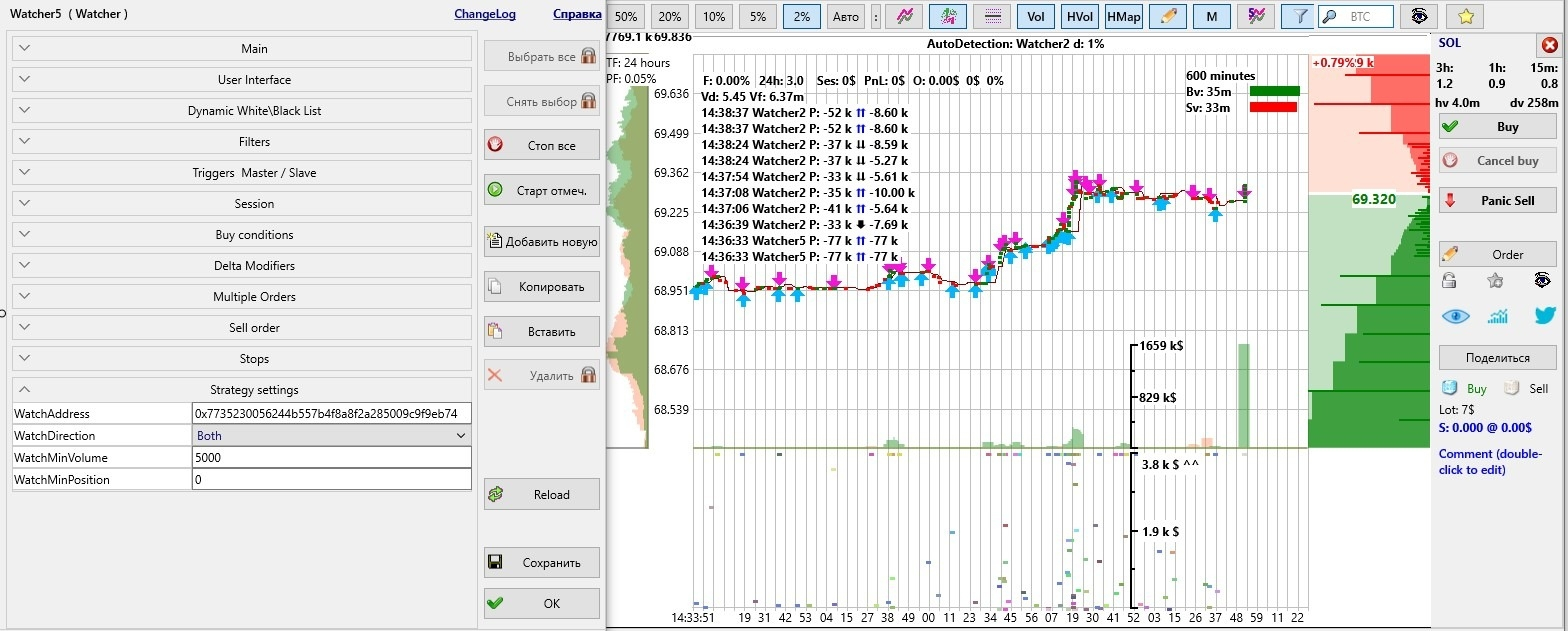This screenshot has width=1568, height=631.
Task: Click the padlock icon below Order
Action: (1449, 280)
